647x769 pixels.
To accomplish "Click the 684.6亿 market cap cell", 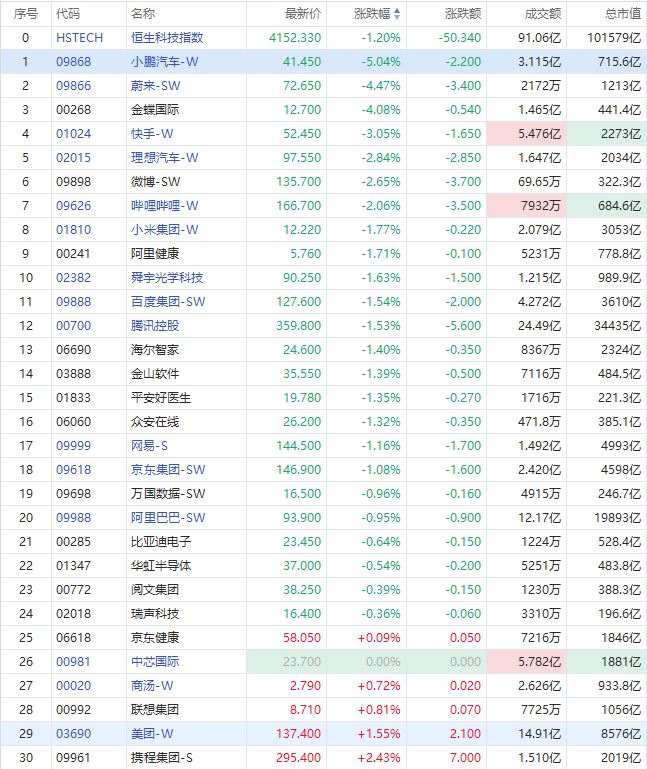I will (607, 206).
